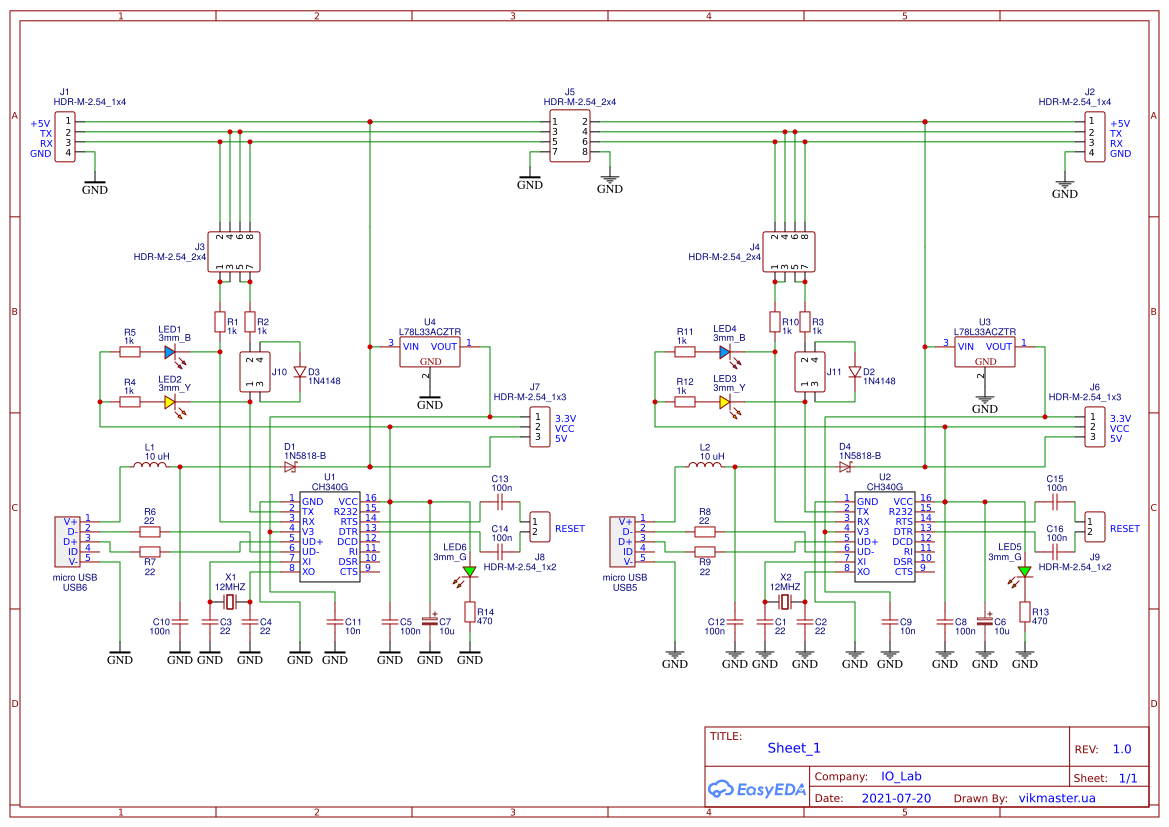Screen dimensions: 1169x827
Task: Click the L78L33ACZTR regulator U4
Action: click(x=428, y=352)
